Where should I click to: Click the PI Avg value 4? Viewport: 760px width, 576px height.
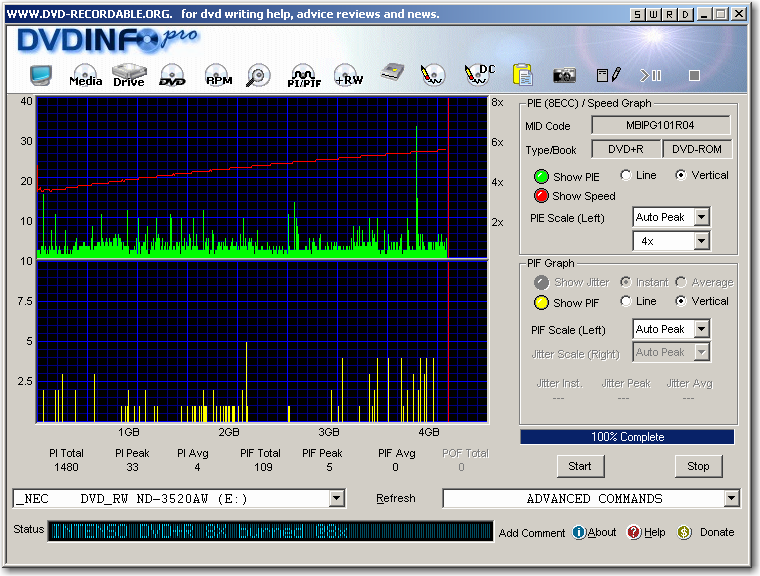click(x=197, y=467)
